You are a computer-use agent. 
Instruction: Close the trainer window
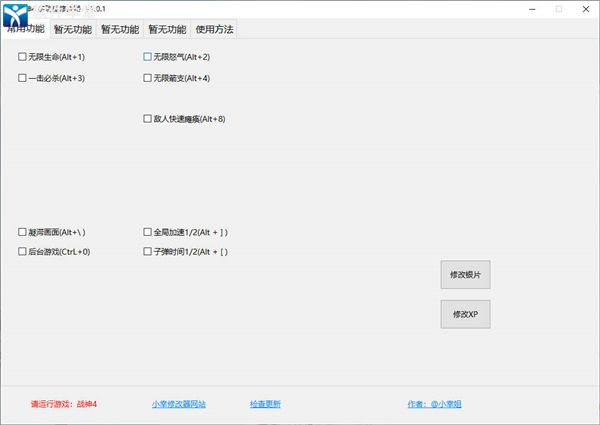click(x=586, y=9)
